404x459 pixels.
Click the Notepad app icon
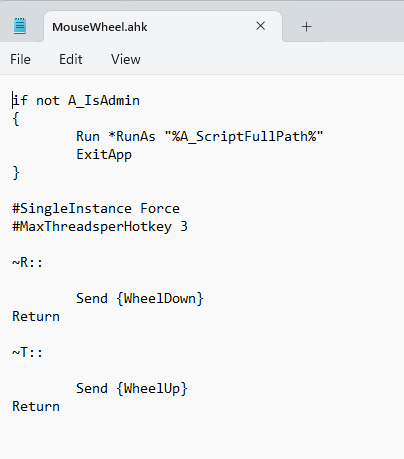coord(20,26)
